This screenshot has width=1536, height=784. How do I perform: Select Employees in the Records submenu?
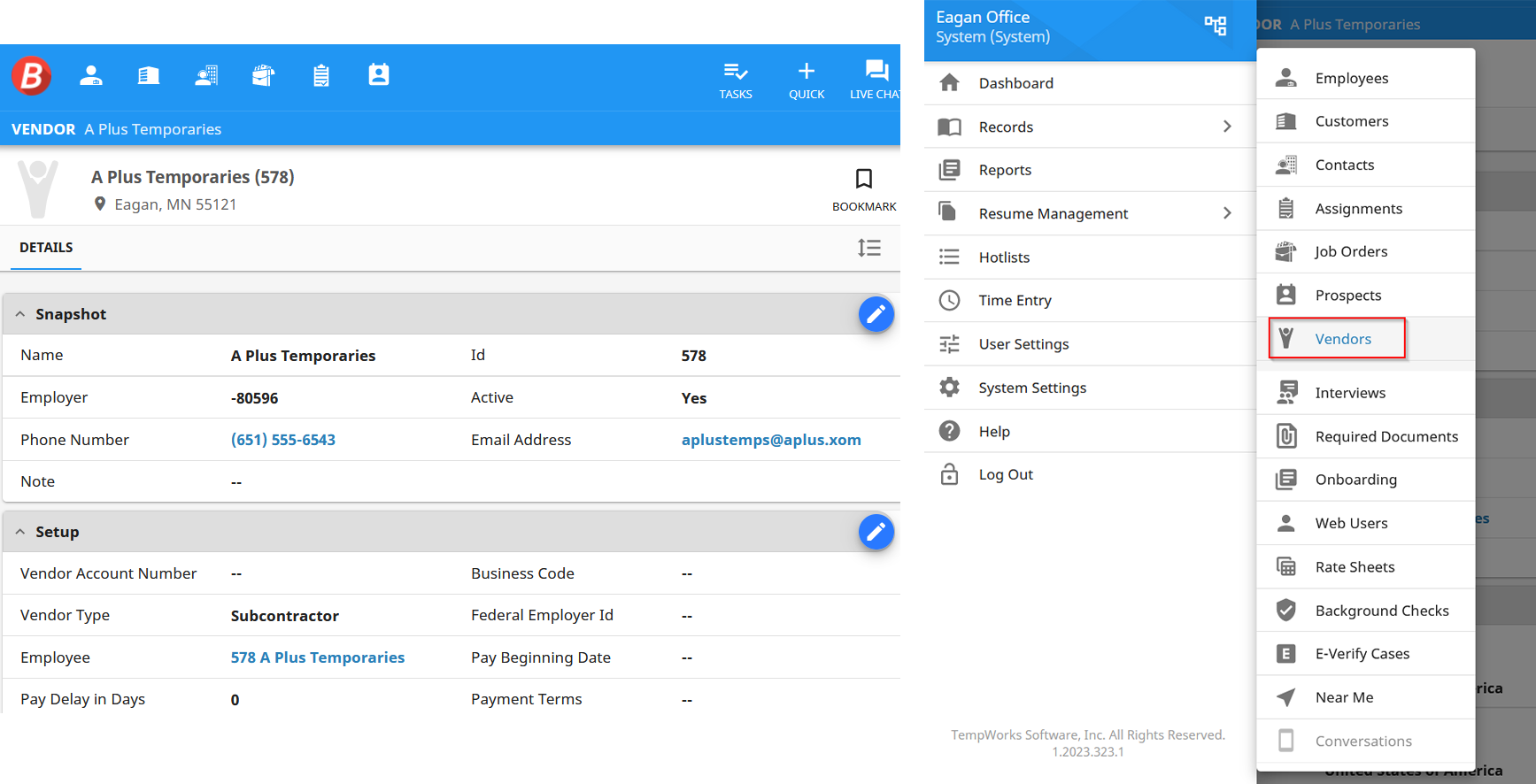point(1366,78)
